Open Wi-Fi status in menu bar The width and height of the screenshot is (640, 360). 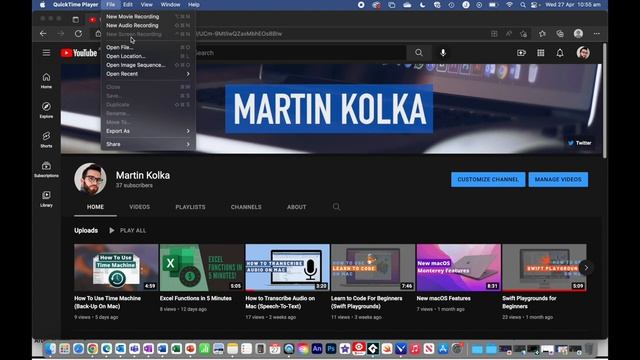[509, 5]
